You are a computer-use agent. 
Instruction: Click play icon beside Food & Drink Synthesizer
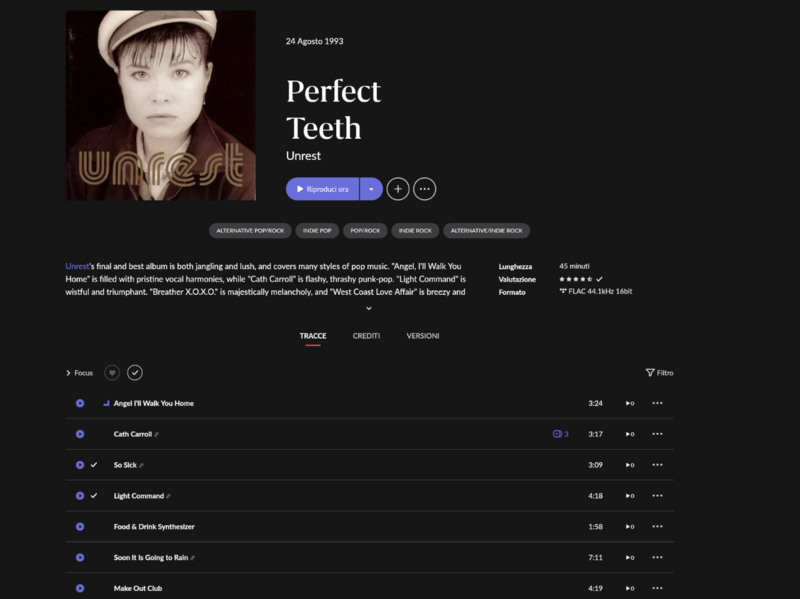click(x=80, y=526)
